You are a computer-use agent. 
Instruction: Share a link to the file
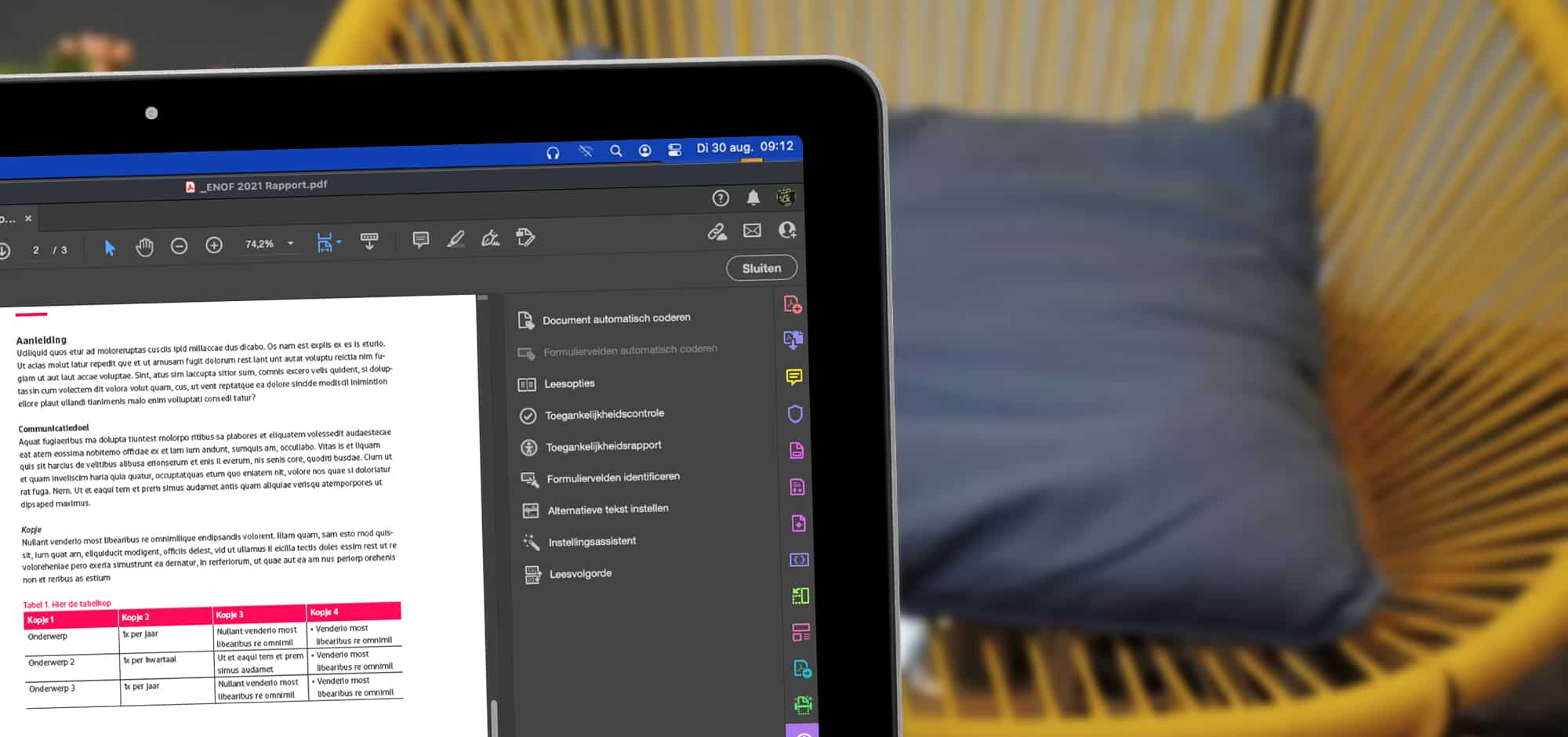(717, 231)
